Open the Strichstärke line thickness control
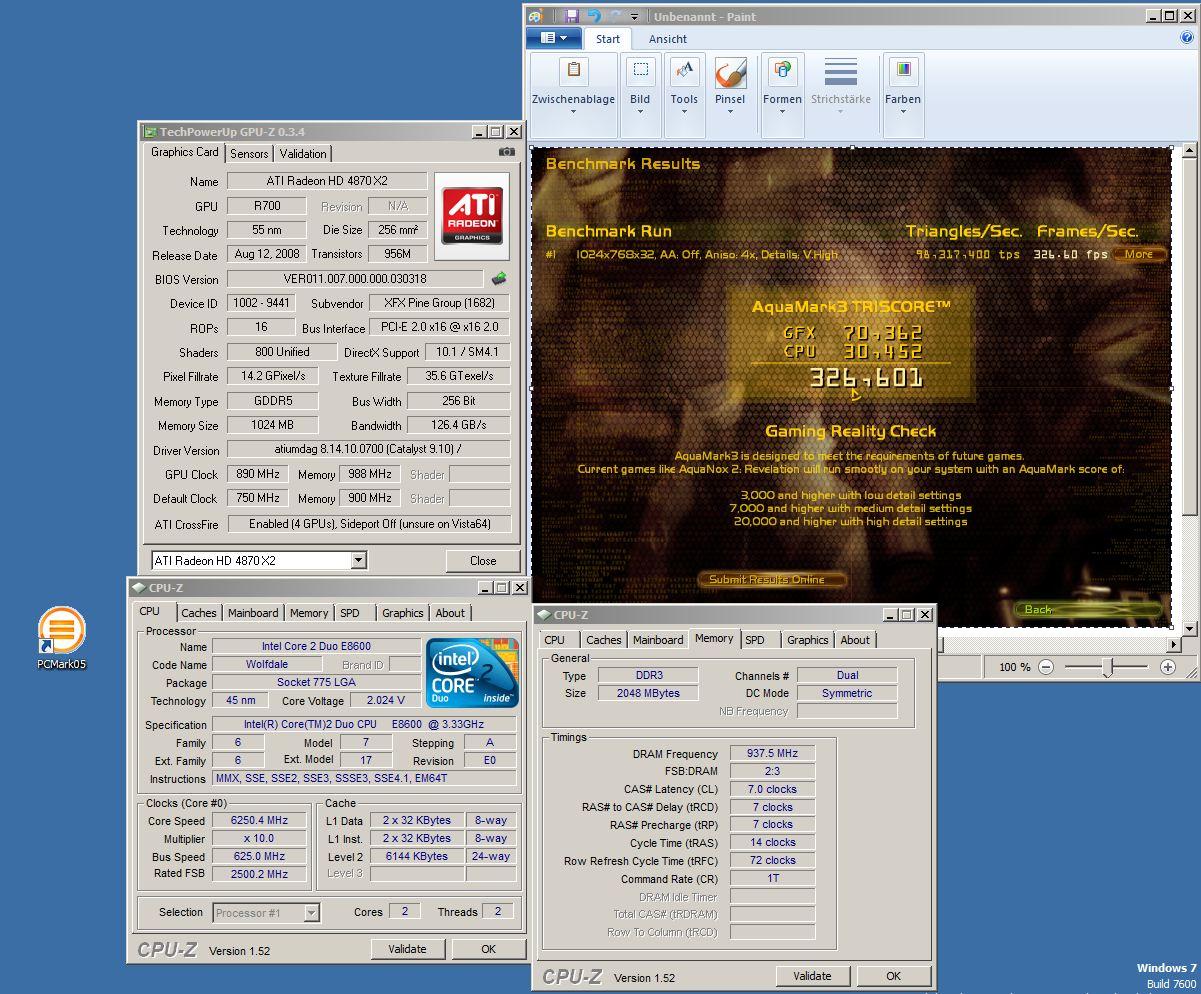Viewport: 1201px width, 994px height. [x=840, y=86]
